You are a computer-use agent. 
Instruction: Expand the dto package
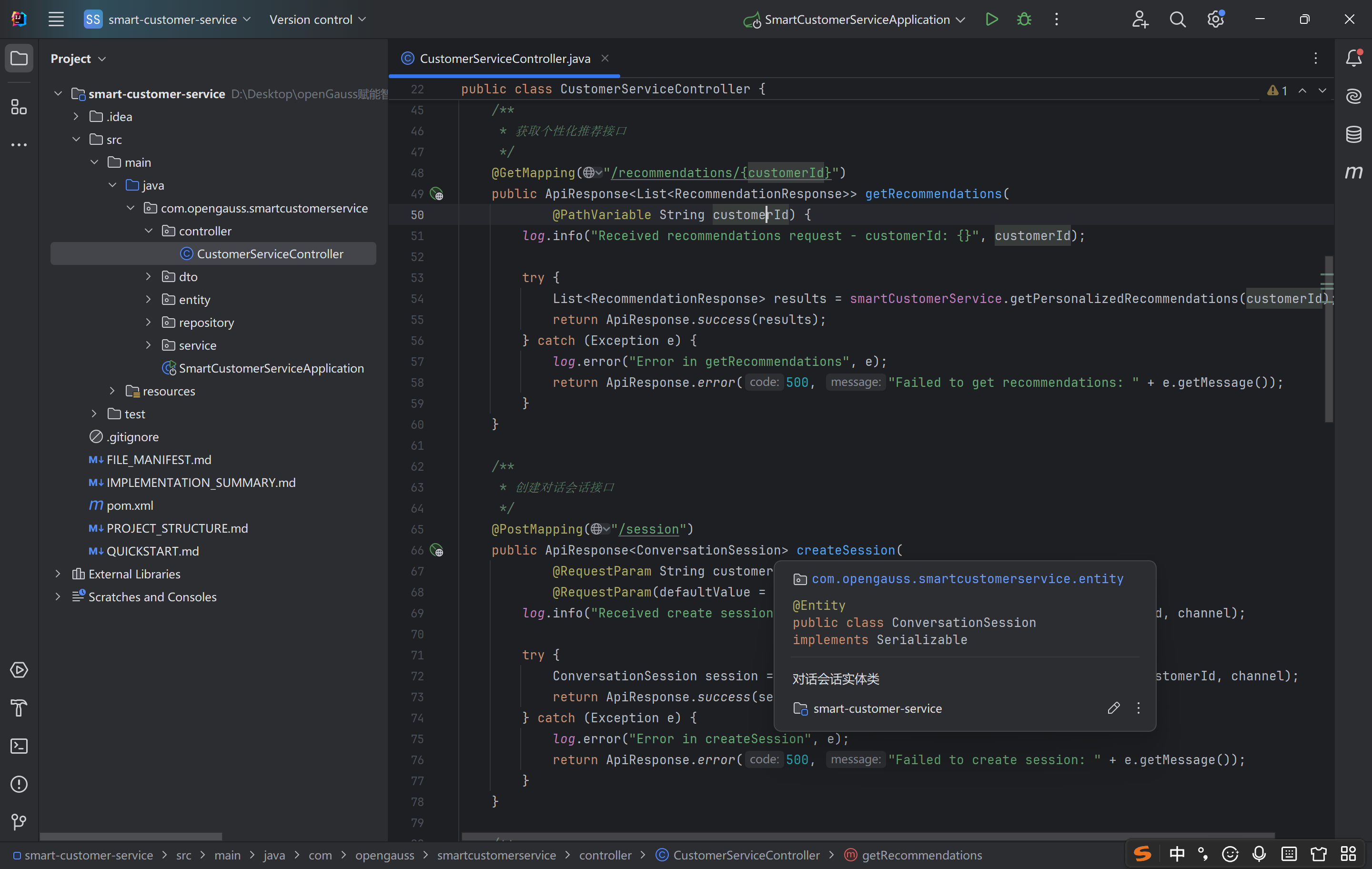[149, 276]
